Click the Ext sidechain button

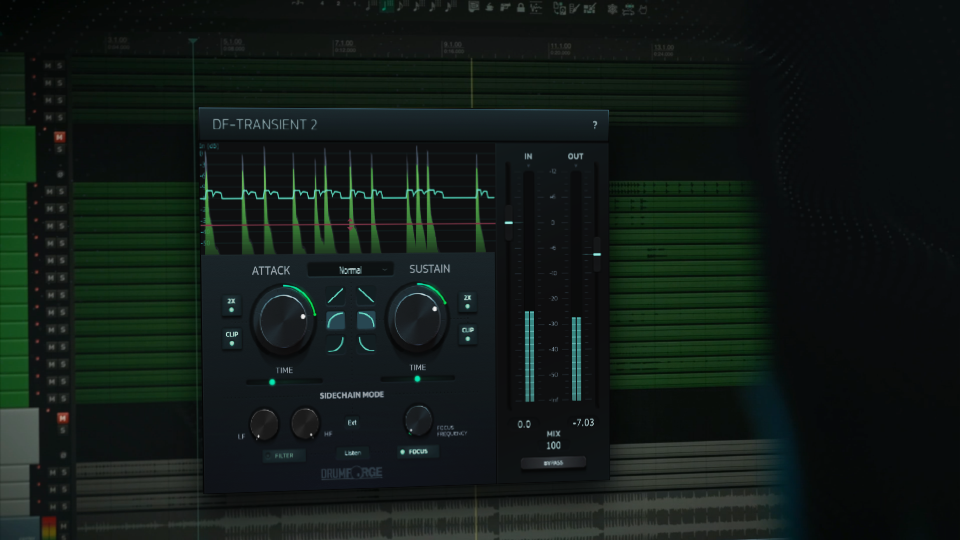pos(352,423)
